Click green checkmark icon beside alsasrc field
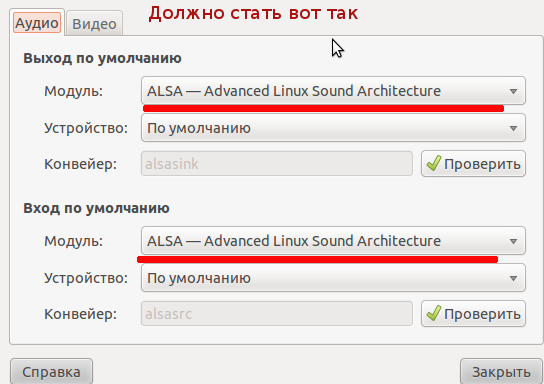 tap(434, 313)
